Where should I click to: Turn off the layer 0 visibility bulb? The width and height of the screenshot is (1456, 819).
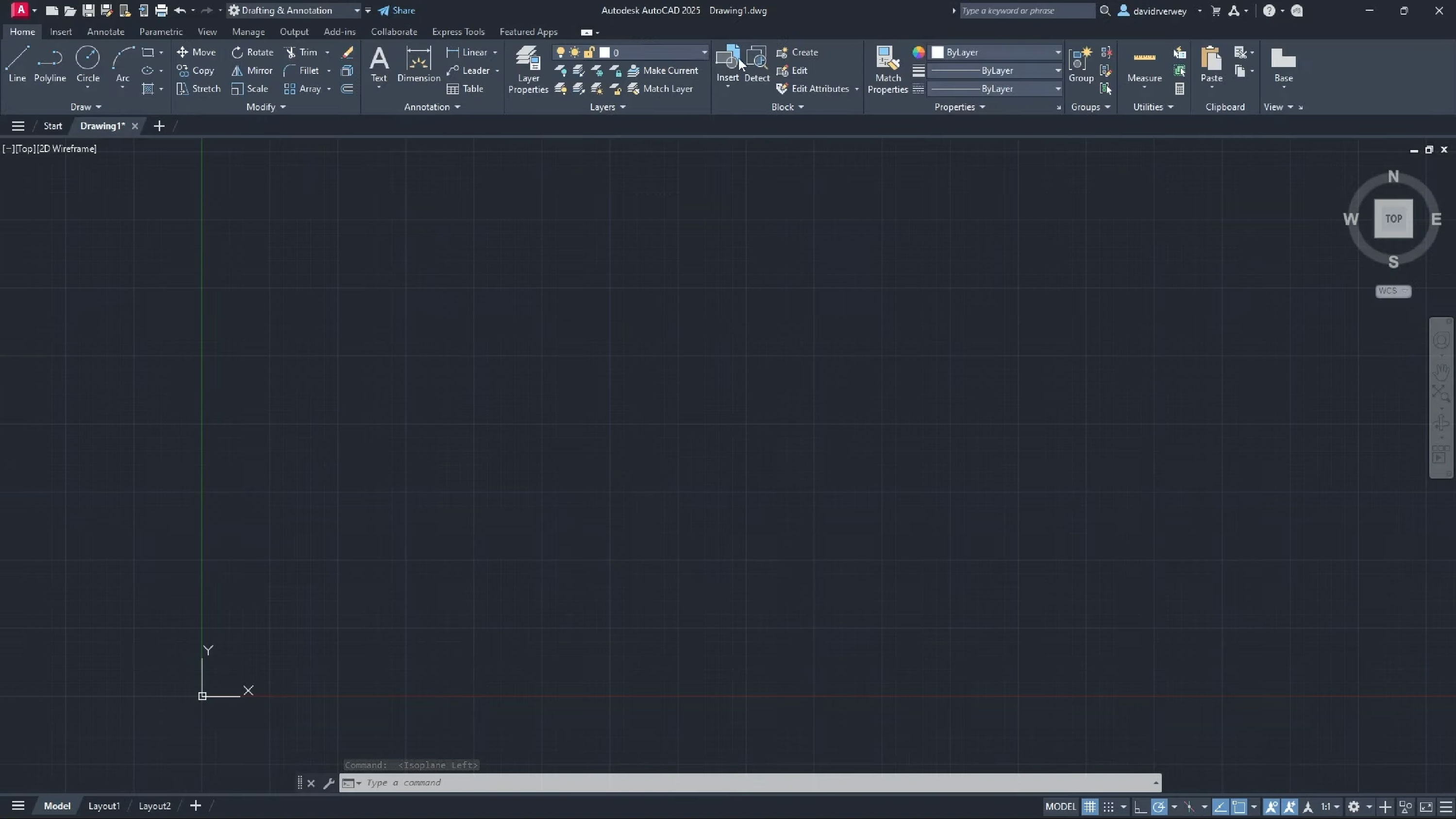coord(560,52)
